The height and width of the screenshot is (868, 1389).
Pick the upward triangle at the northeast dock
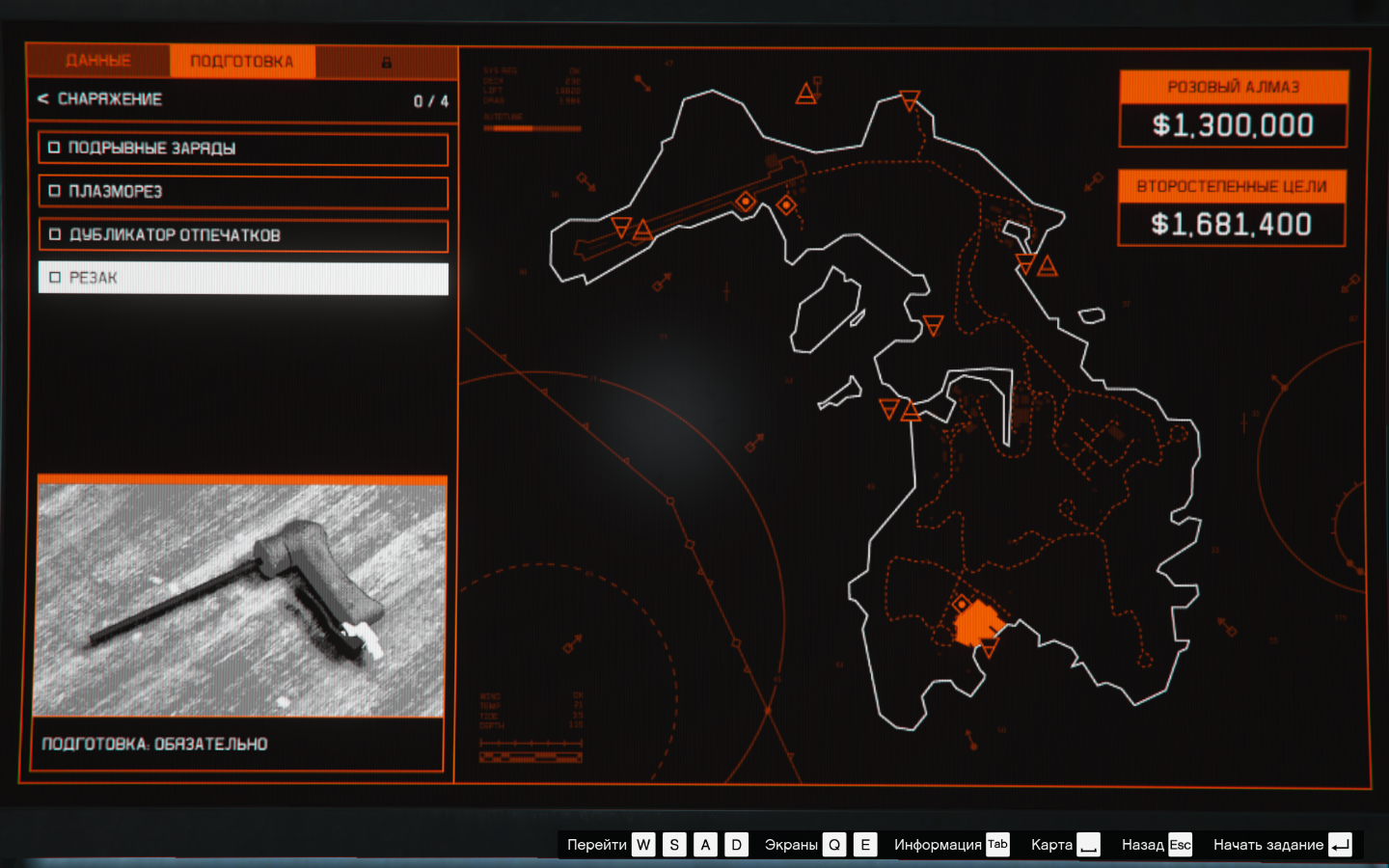point(1048,265)
